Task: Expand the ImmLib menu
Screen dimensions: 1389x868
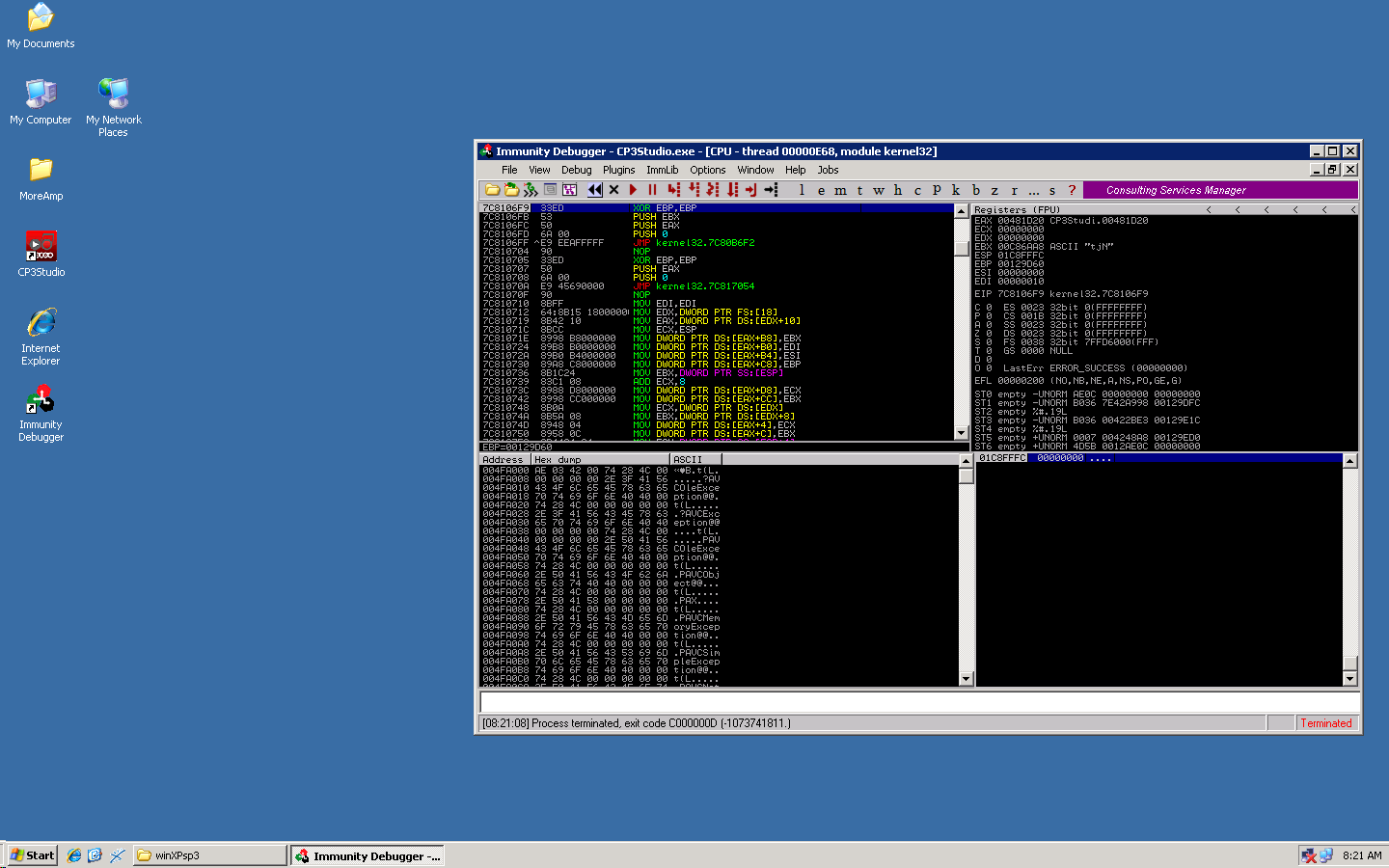Action: (x=662, y=170)
